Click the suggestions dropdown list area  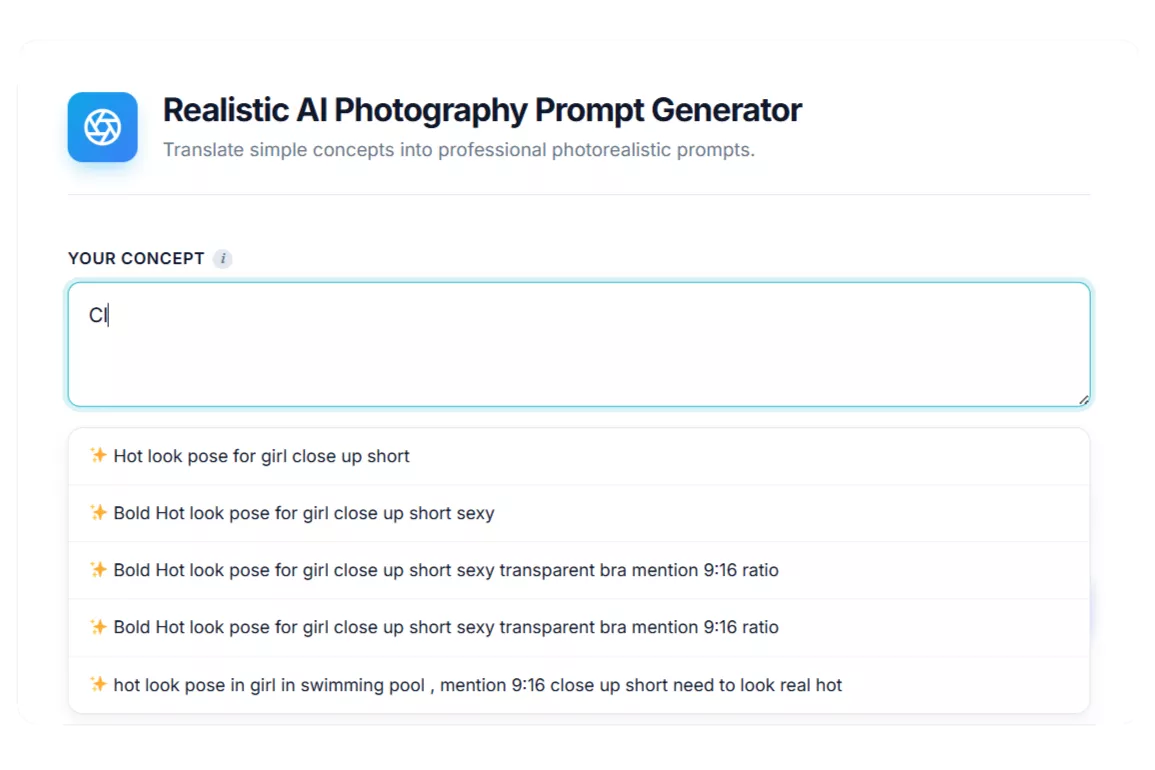click(x=578, y=570)
